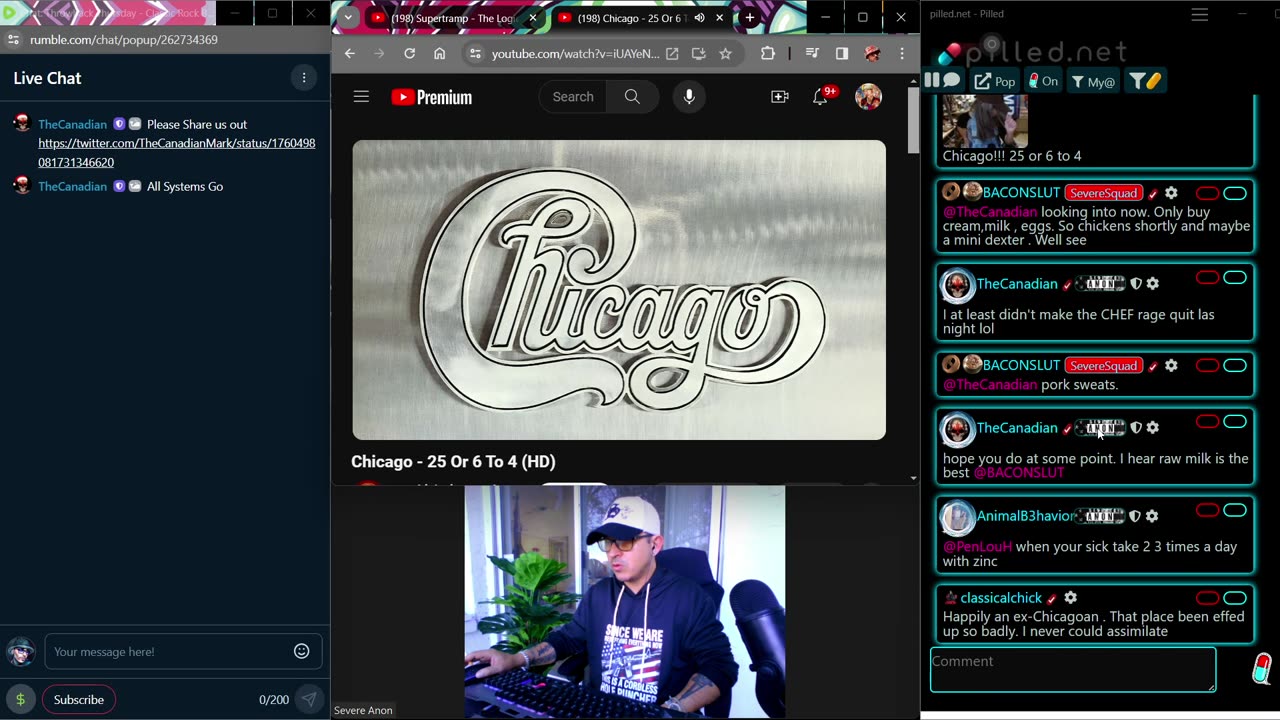This screenshot has width=1280, height=720.
Task: Close the Supertramp tab
Action: click(533, 18)
